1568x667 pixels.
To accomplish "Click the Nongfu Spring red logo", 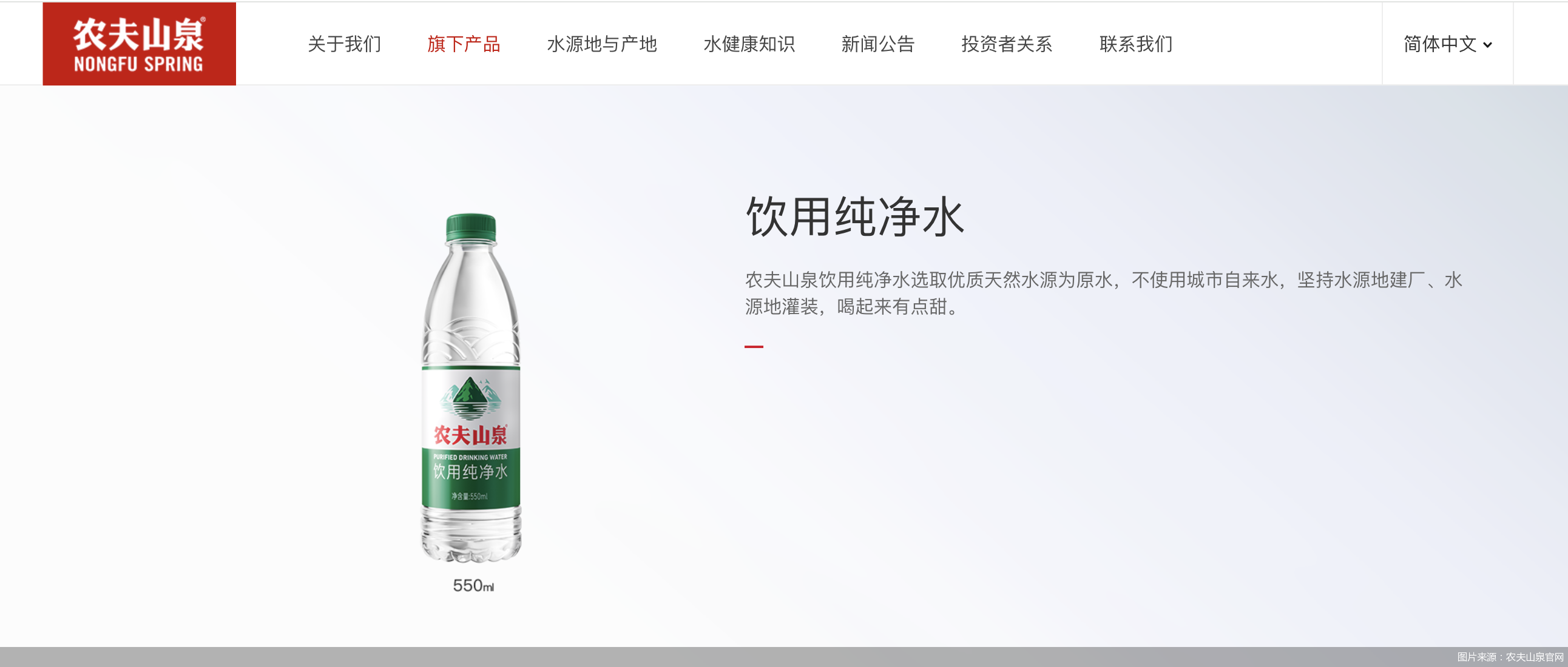I will pos(140,44).
